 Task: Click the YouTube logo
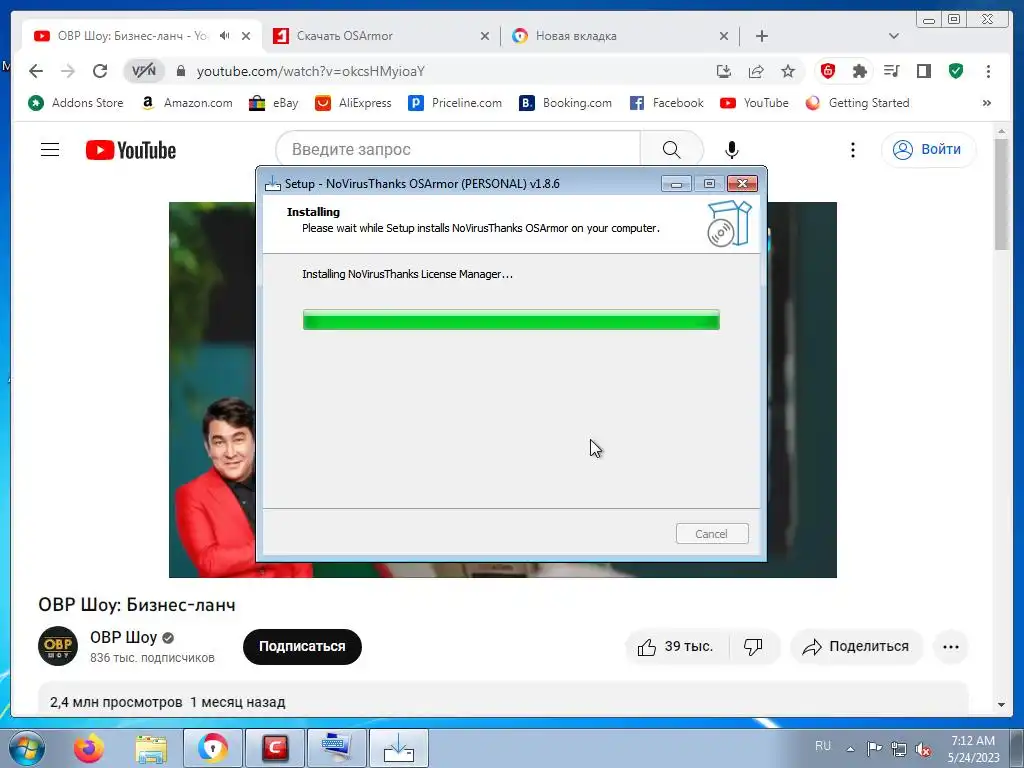click(x=131, y=150)
